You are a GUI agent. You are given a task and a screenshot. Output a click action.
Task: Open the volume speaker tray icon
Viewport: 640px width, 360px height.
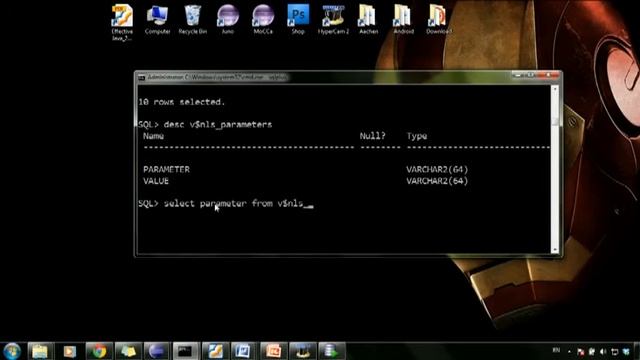click(x=603, y=351)
